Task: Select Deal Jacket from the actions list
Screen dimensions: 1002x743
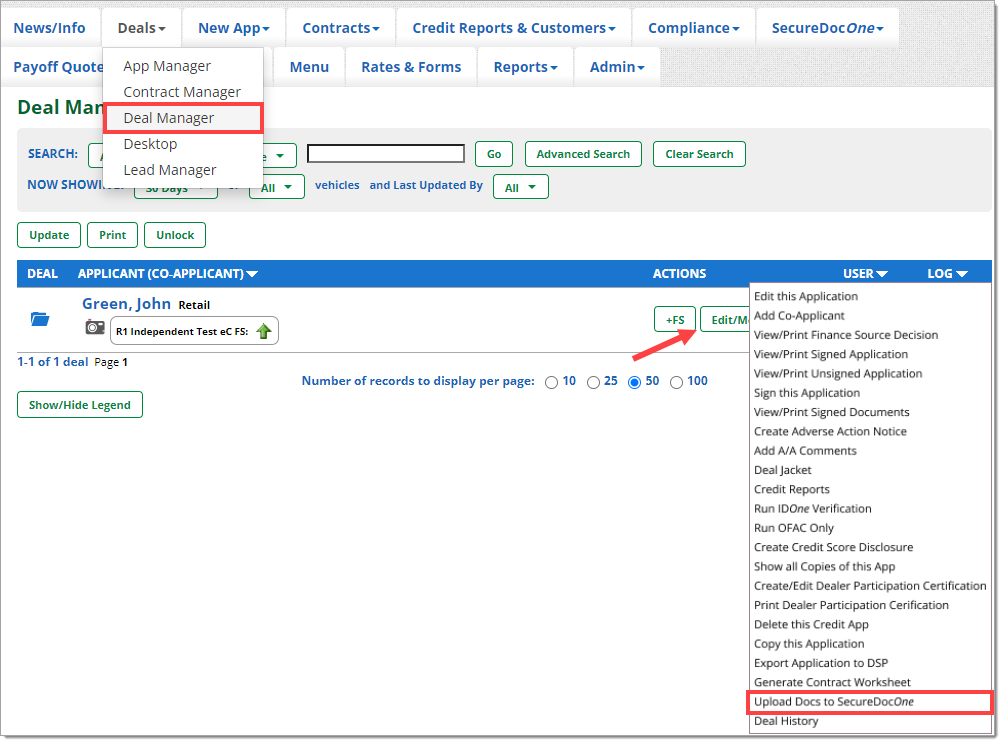Action: click(x=782, y=470)
